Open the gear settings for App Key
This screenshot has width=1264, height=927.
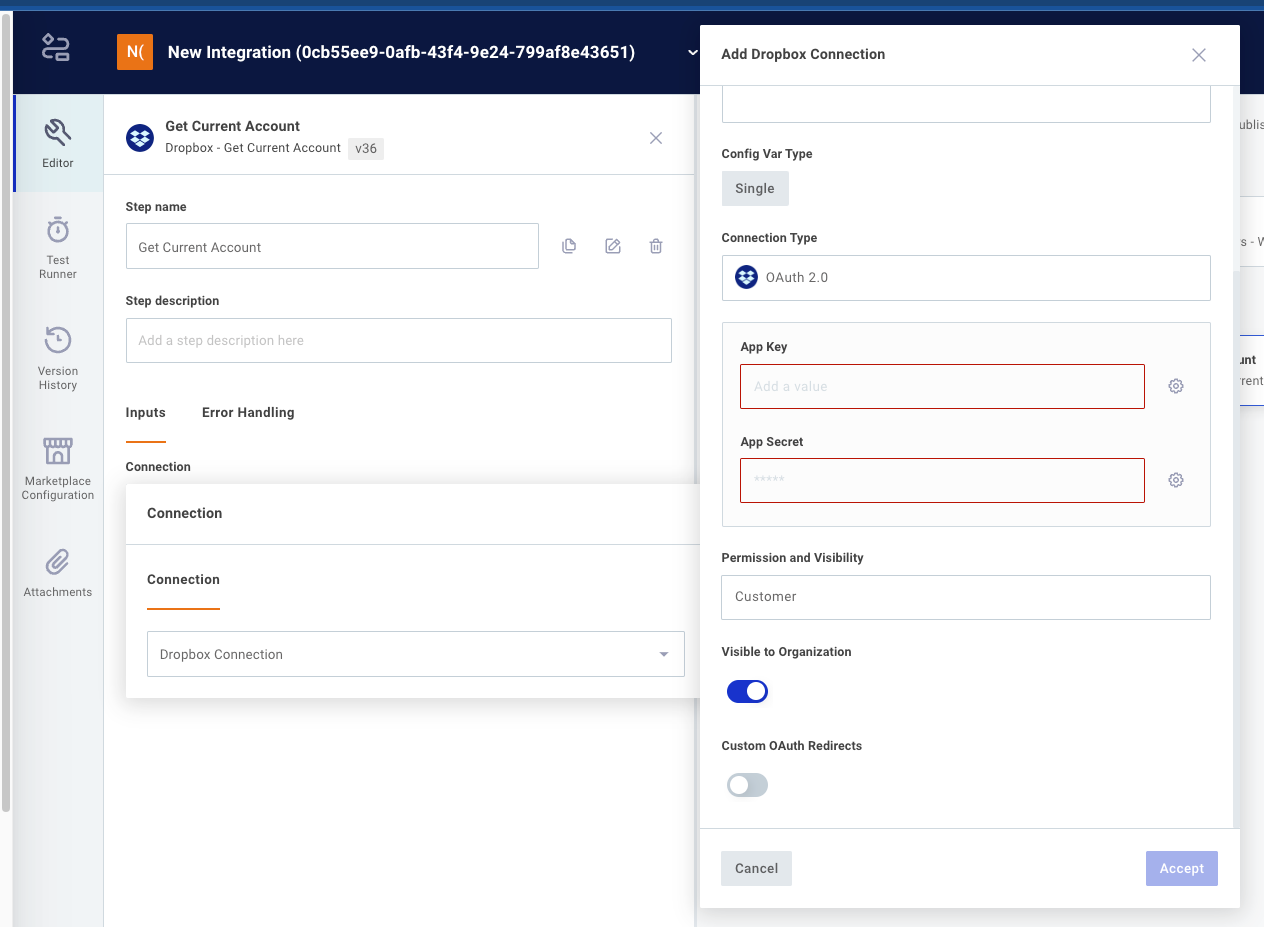1175,385
